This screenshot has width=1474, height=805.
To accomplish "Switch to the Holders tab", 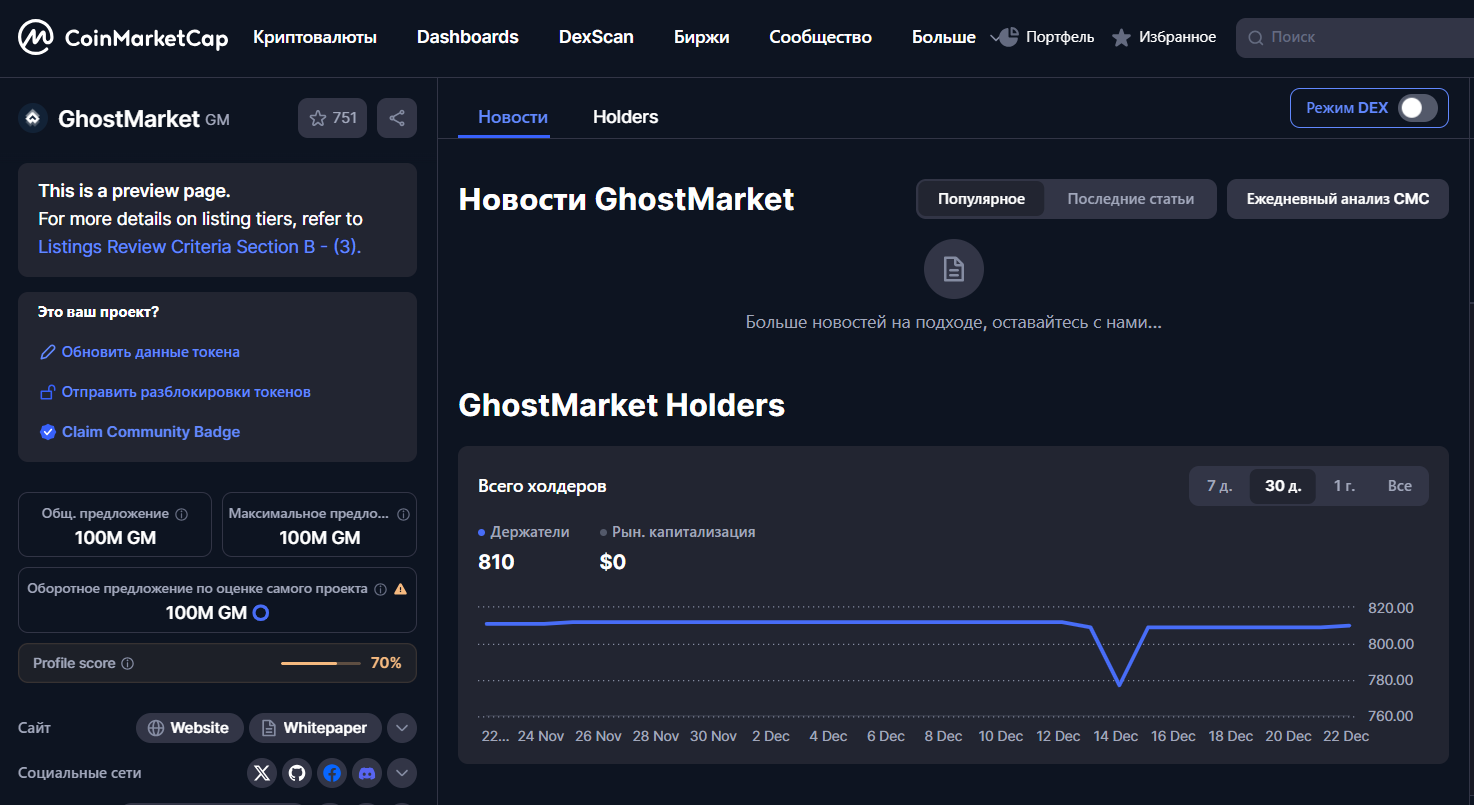I will [x=626, y=117].
